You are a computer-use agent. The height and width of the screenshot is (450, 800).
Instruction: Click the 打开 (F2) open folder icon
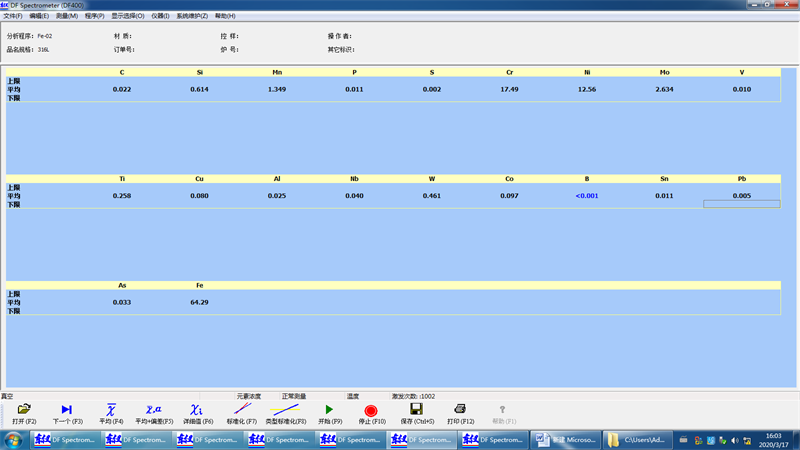[x=24, y=410]
